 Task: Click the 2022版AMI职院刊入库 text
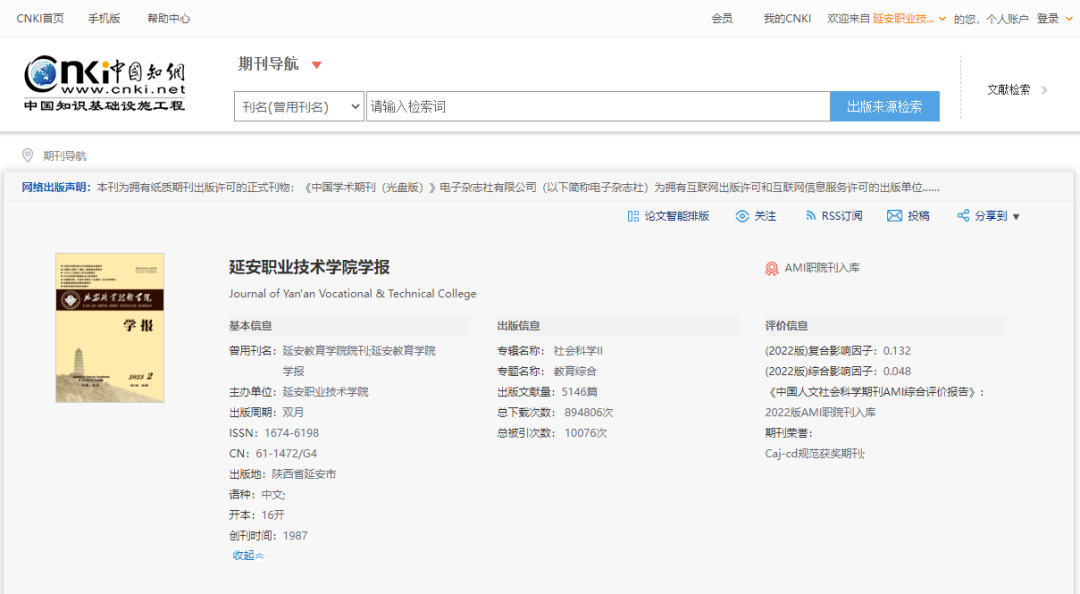pos(820,413)
